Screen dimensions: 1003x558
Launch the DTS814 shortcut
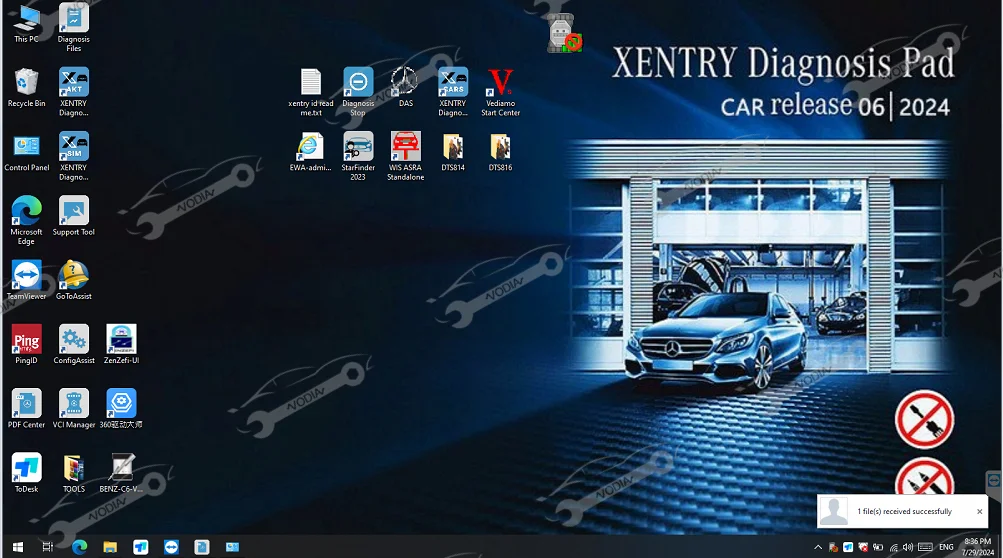[453, 152]
